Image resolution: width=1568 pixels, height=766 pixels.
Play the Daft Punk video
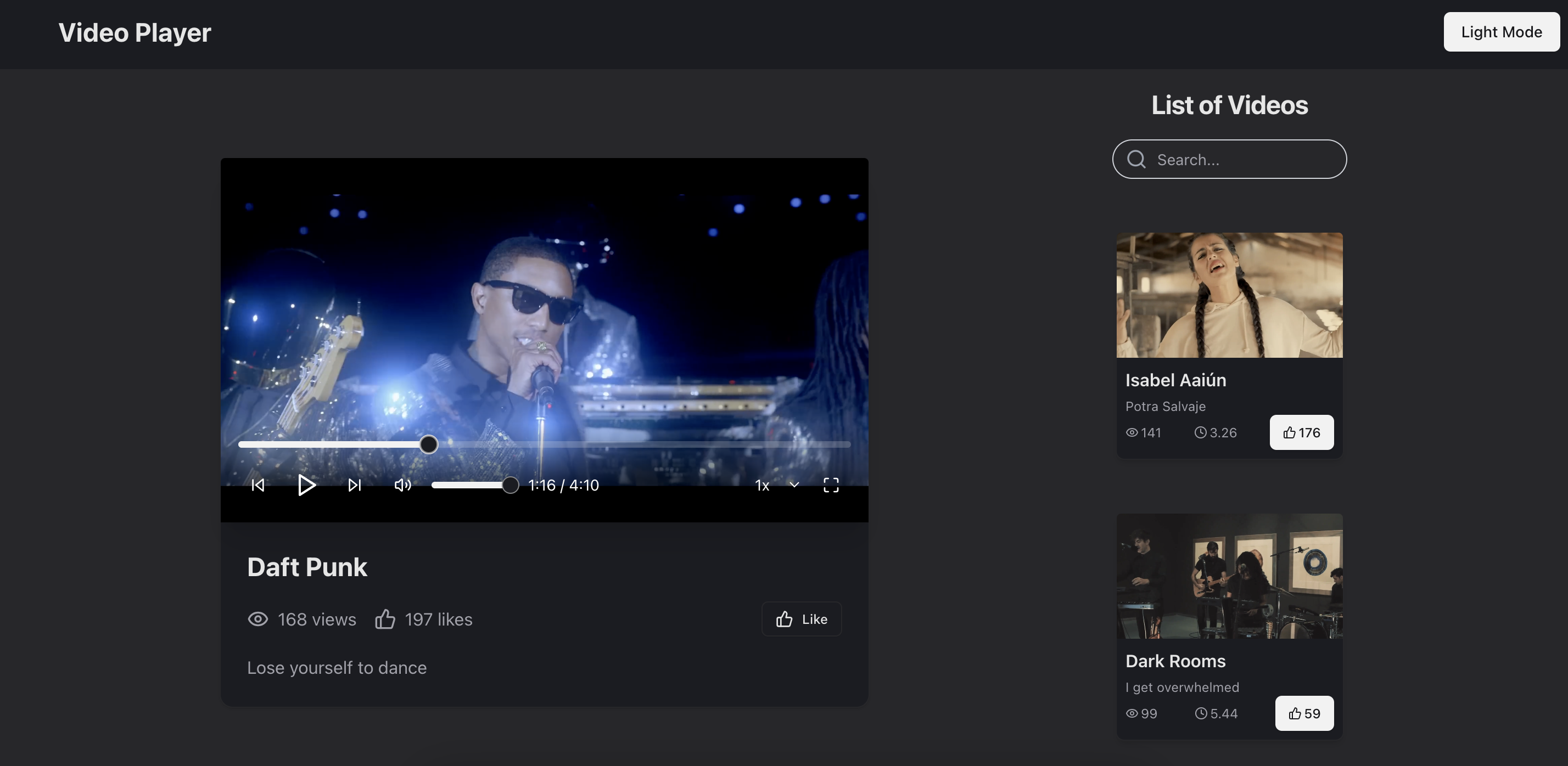point(307,485)
